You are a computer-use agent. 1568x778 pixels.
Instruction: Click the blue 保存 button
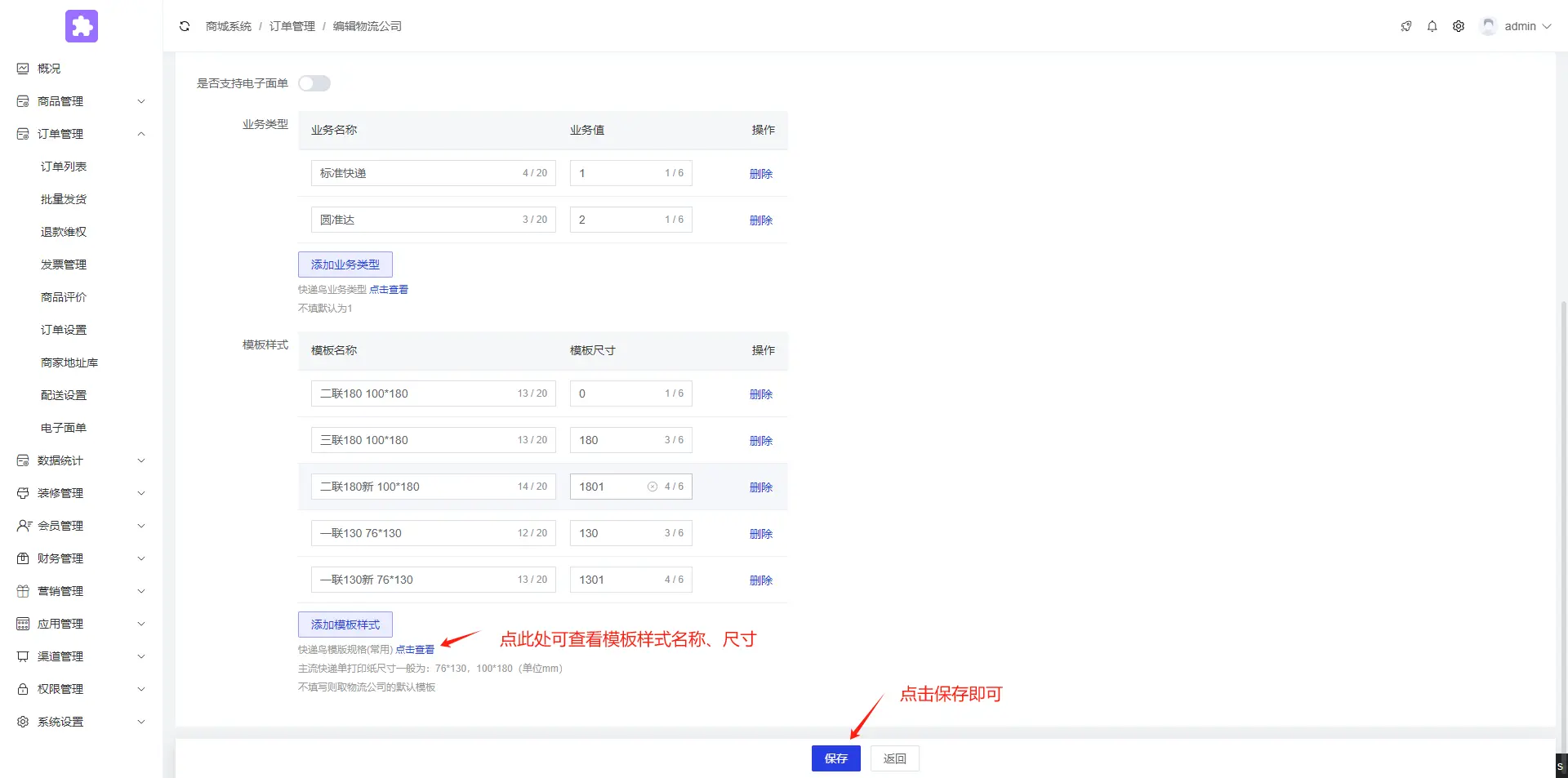click(835, 758)
